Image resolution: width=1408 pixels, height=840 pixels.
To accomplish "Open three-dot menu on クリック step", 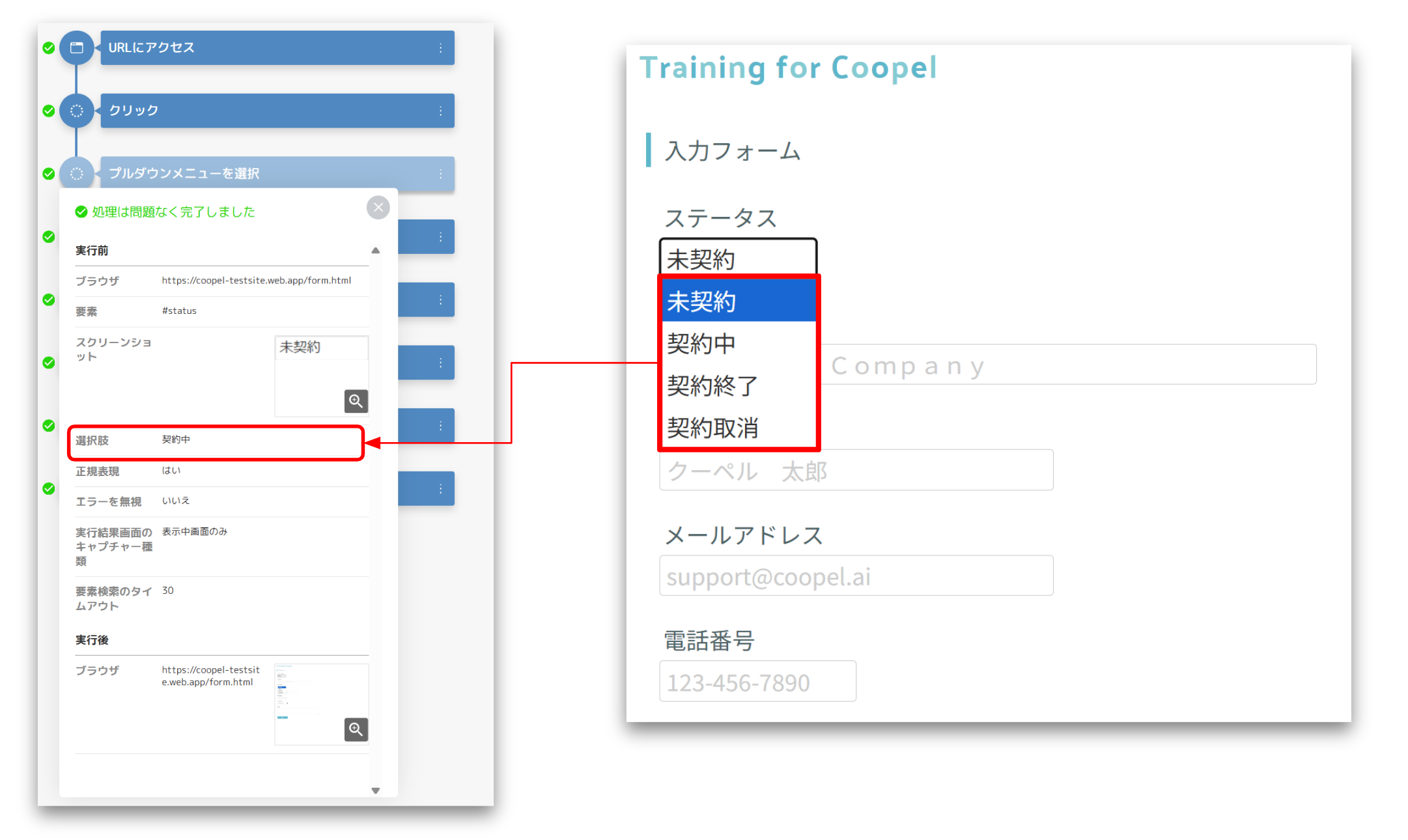I will pos(441,111).
